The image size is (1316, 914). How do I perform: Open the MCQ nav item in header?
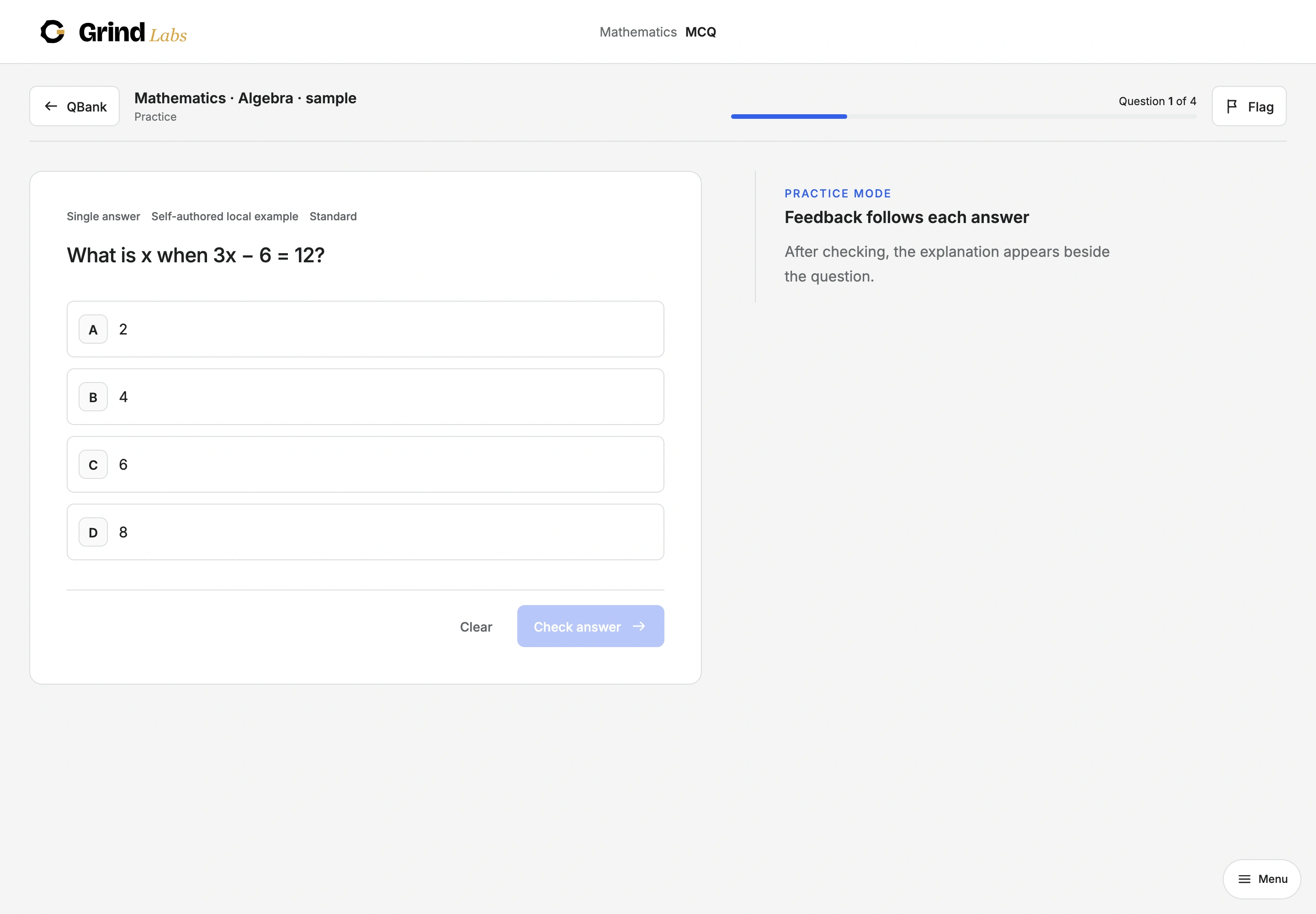pos(700,32)
